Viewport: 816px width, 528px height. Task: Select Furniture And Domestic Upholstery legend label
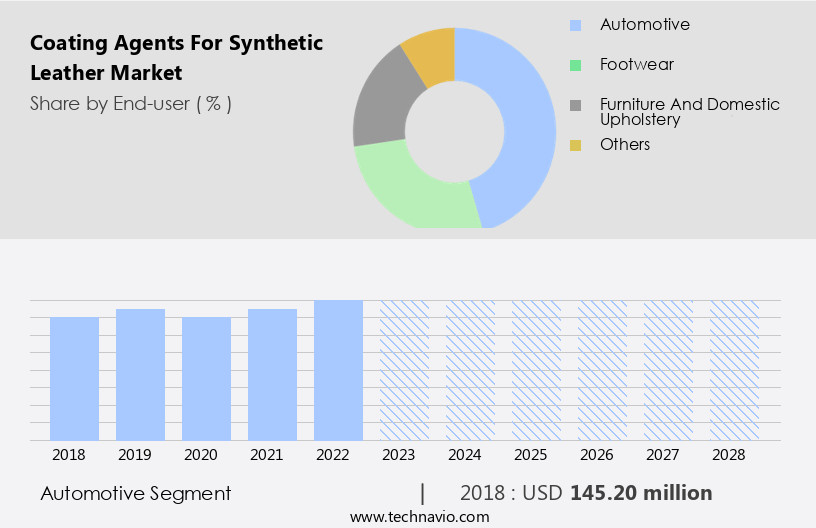click(x=689, y=111)
